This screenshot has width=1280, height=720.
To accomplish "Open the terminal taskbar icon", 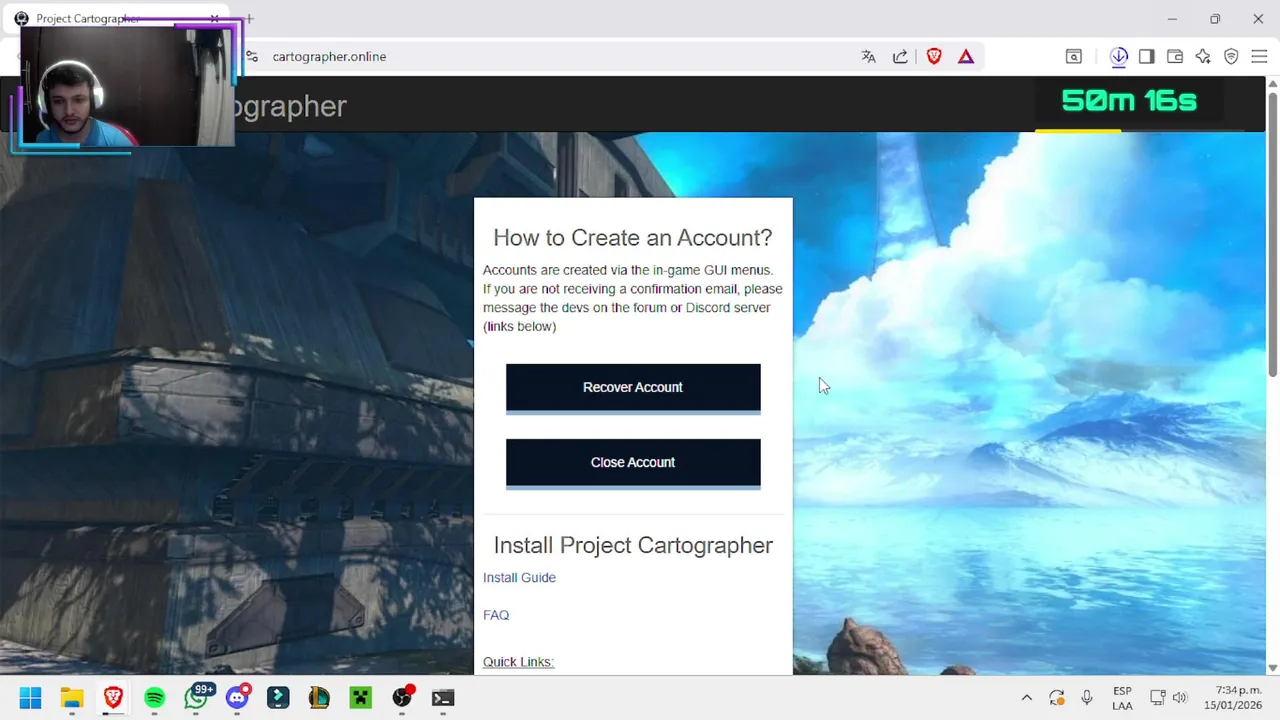I will pos(443,698).
